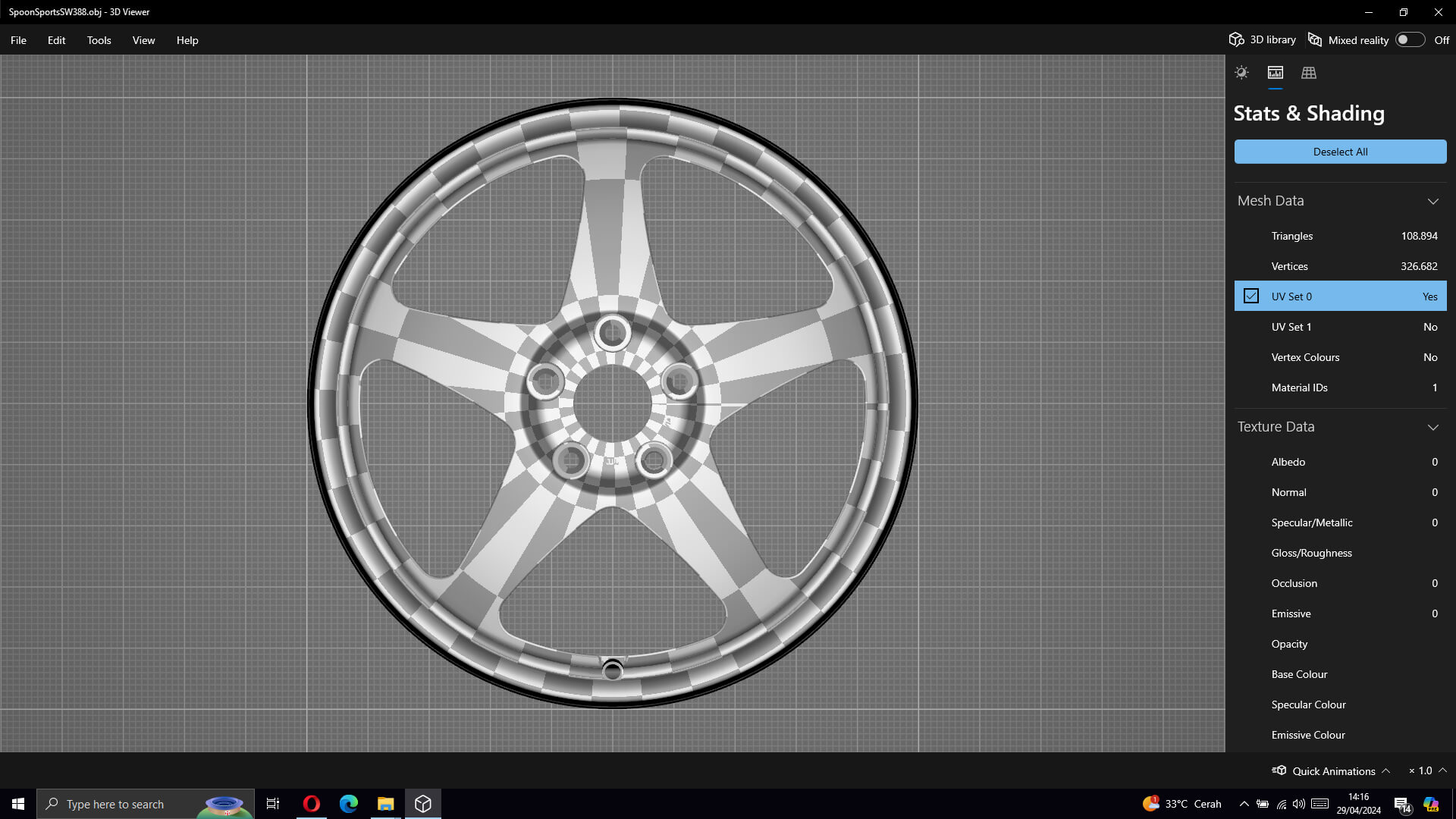
Task: Open the Environment & Lighting sun icon tab
Action: click(x=1241, y=73)
